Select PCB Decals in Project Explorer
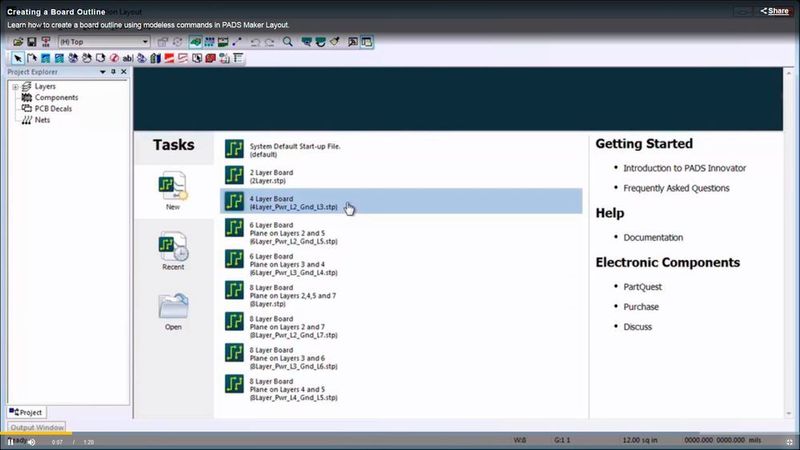800x450 pixels. pyautogui.click(x=53, y=109)
